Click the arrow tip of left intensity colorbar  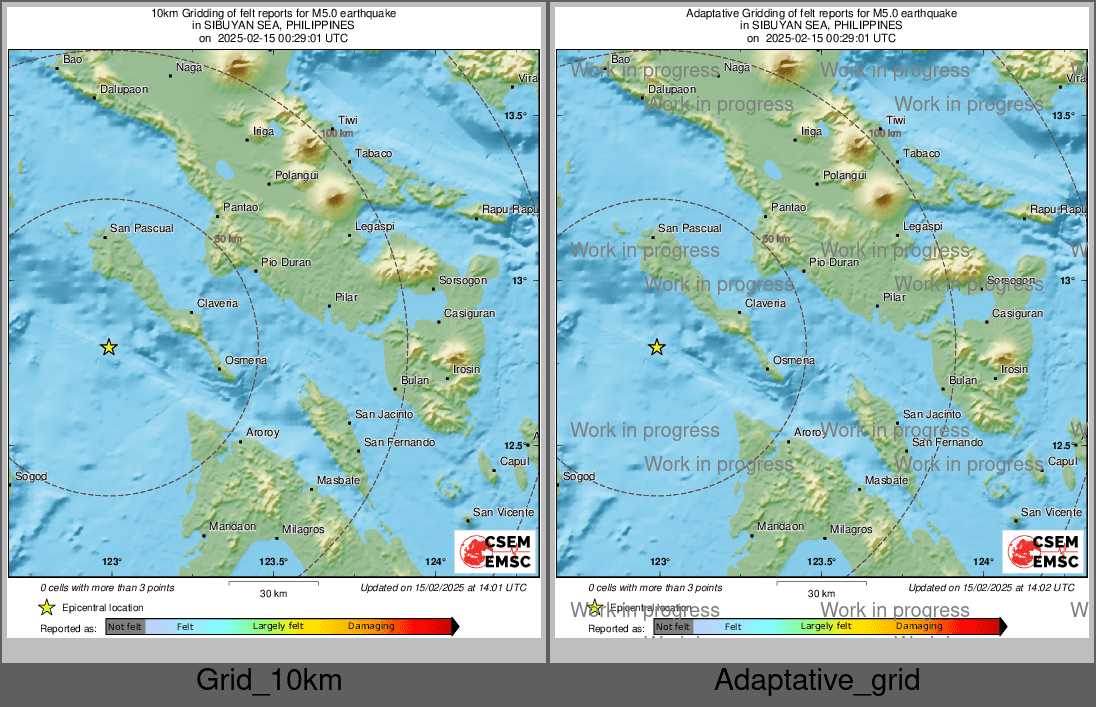tap(456, 627)
